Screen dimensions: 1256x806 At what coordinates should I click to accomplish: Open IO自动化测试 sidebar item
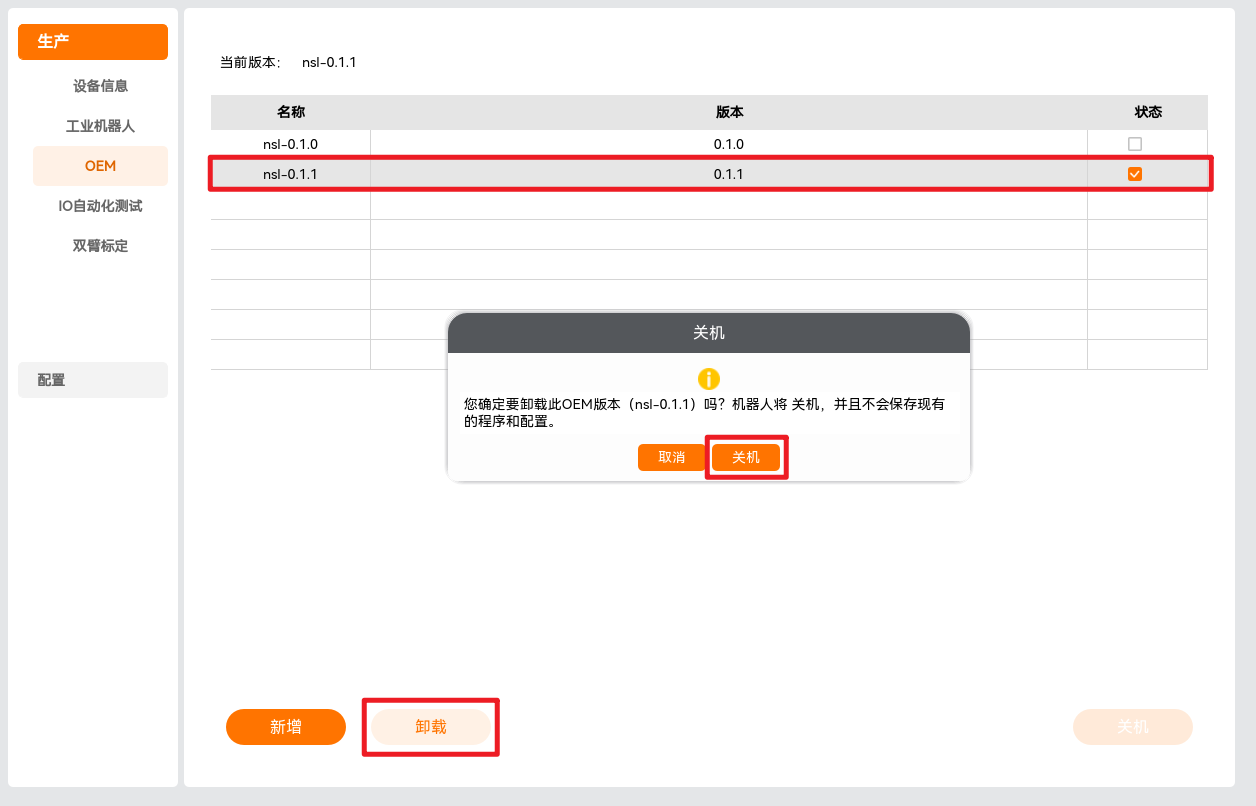click(100, 206)
